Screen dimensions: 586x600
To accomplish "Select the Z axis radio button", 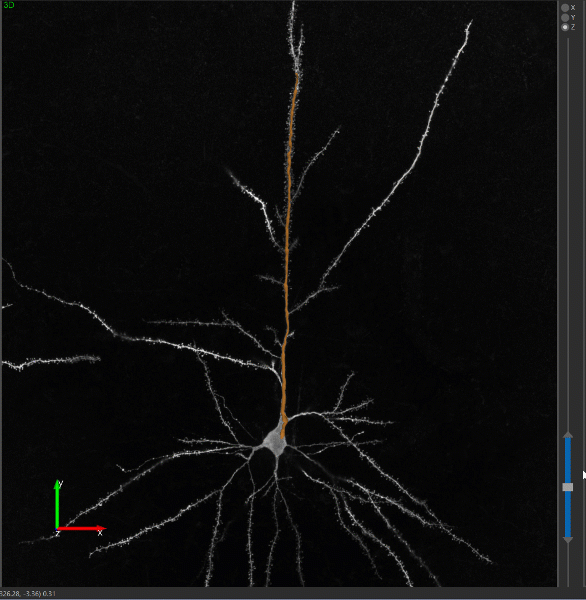I will (x=565, y=27).
